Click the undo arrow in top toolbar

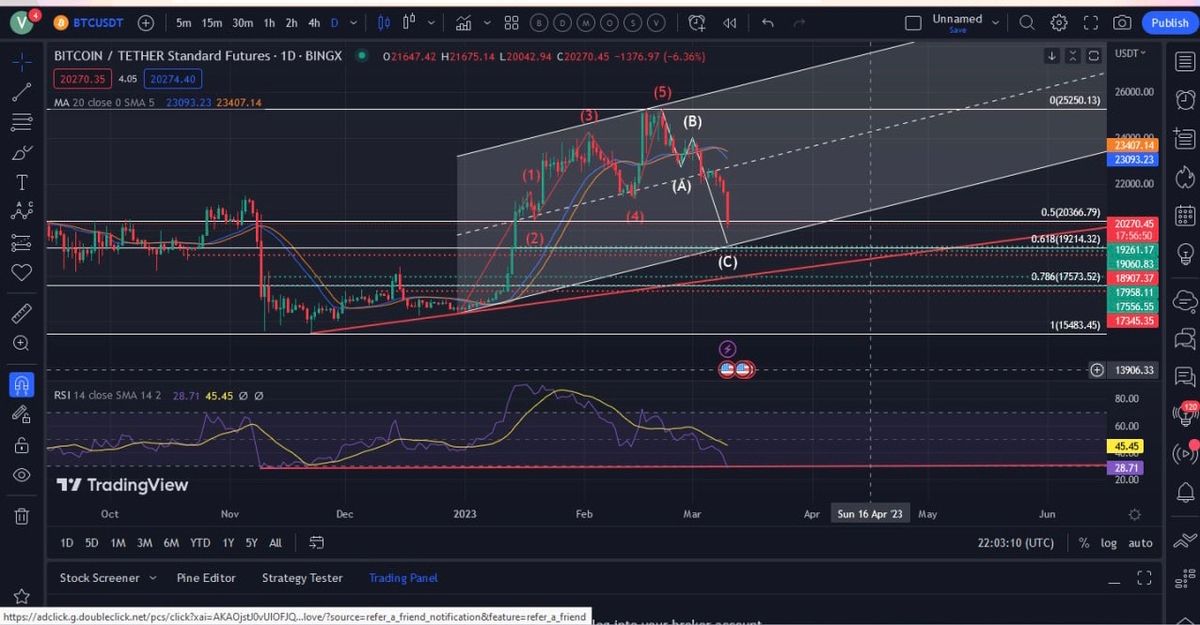tap(767, 22)
